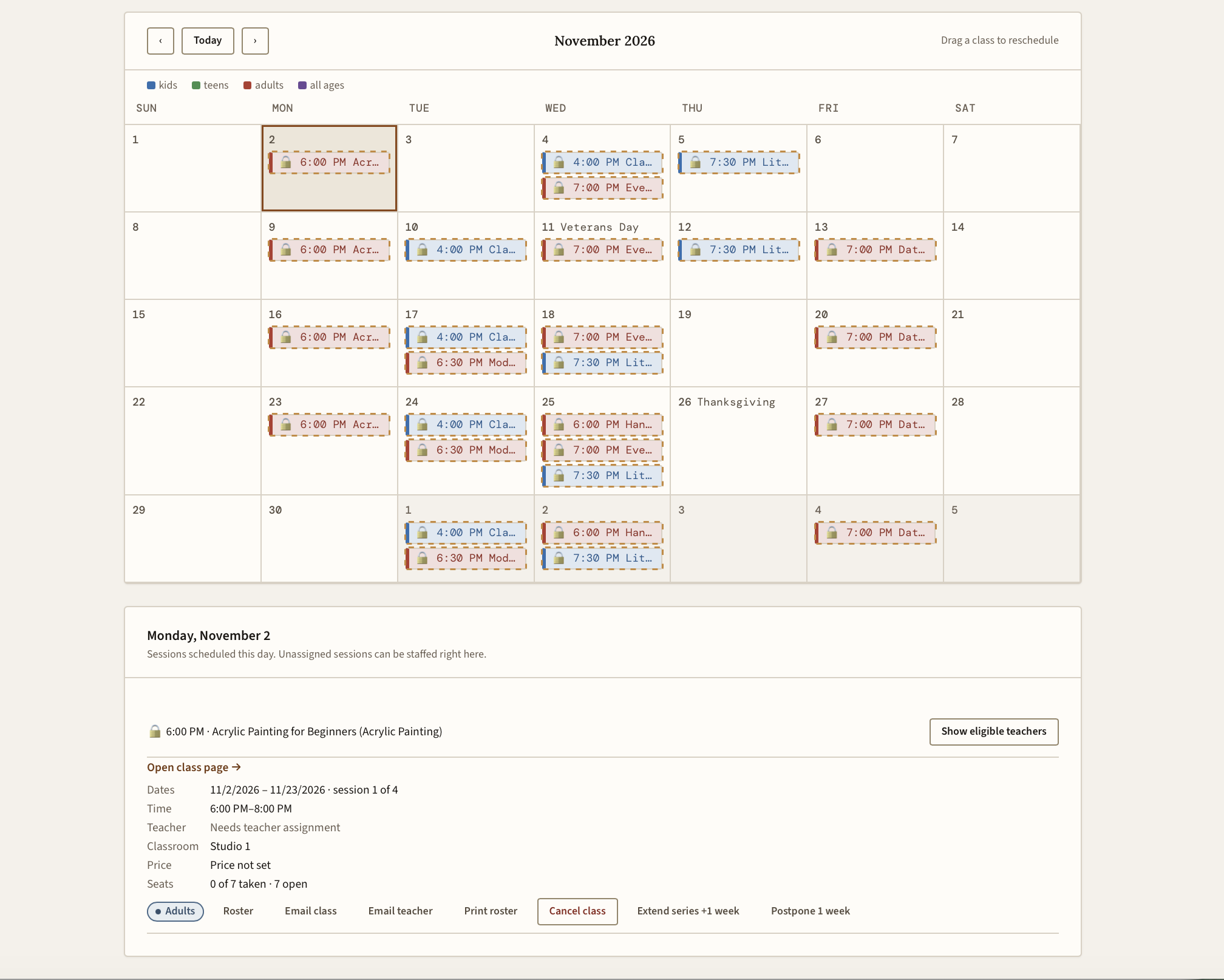Click lock icon on Nov 18 7:00 PM class
The height and width of the screenshot is (980, 1224).
559,337
